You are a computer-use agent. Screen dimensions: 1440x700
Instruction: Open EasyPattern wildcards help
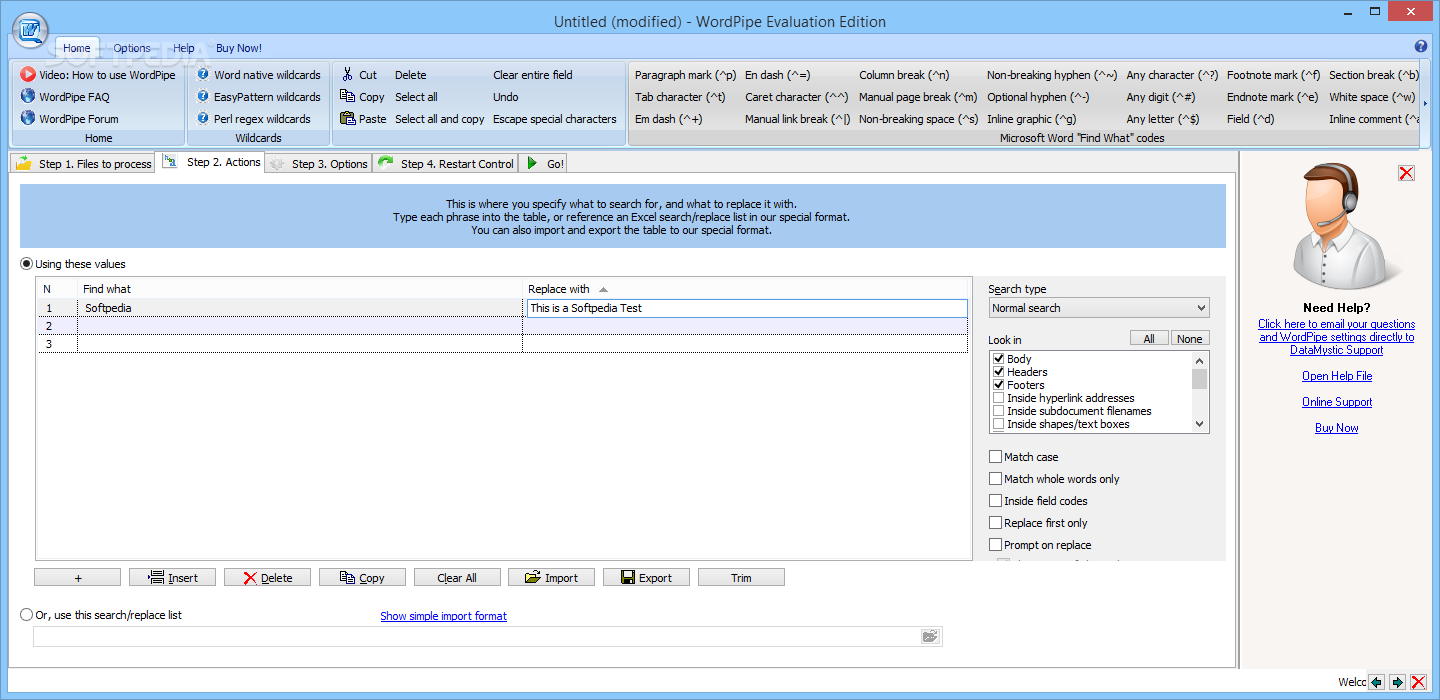(258, 97)
